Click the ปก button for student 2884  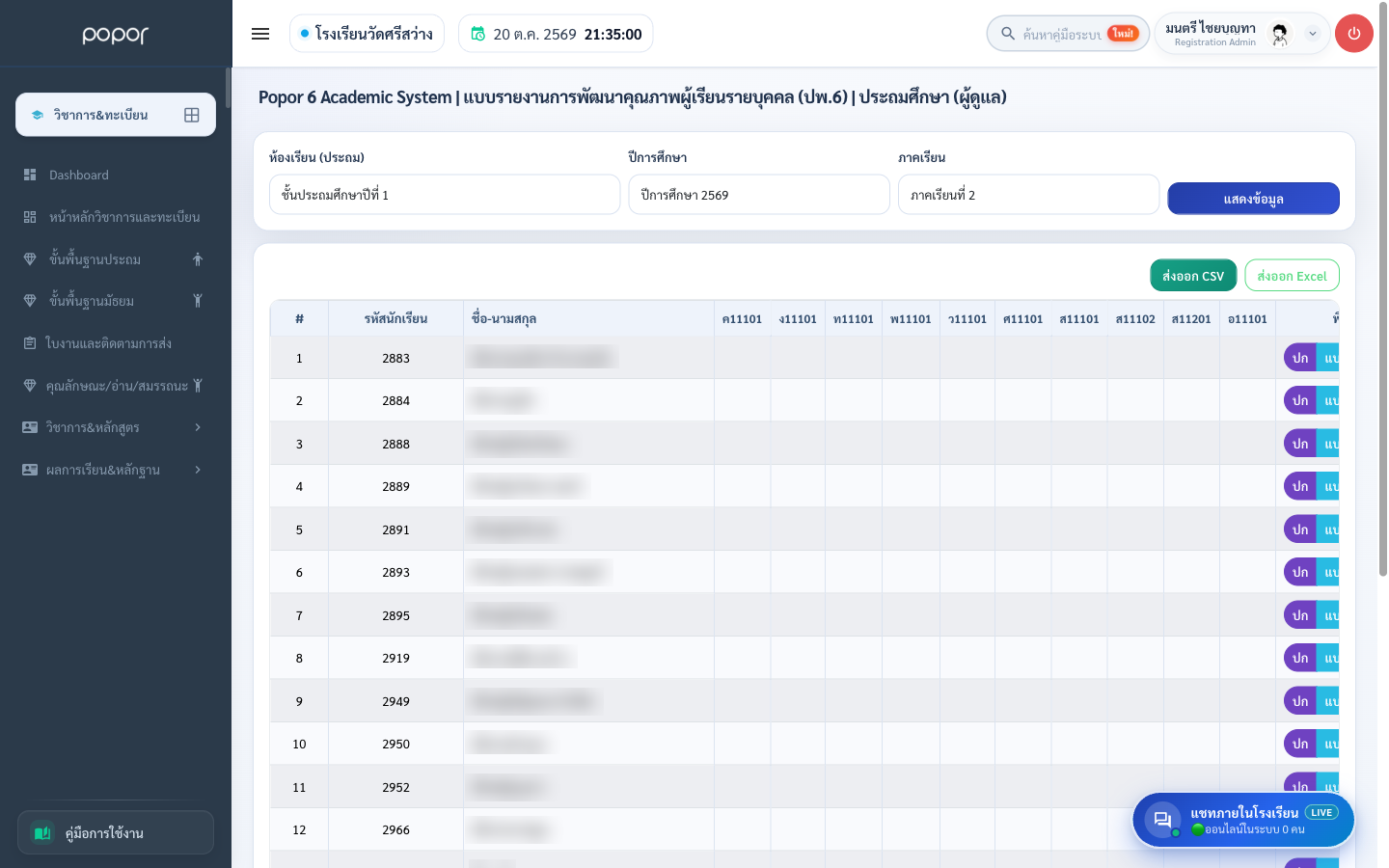click(x=1300, y=400)
